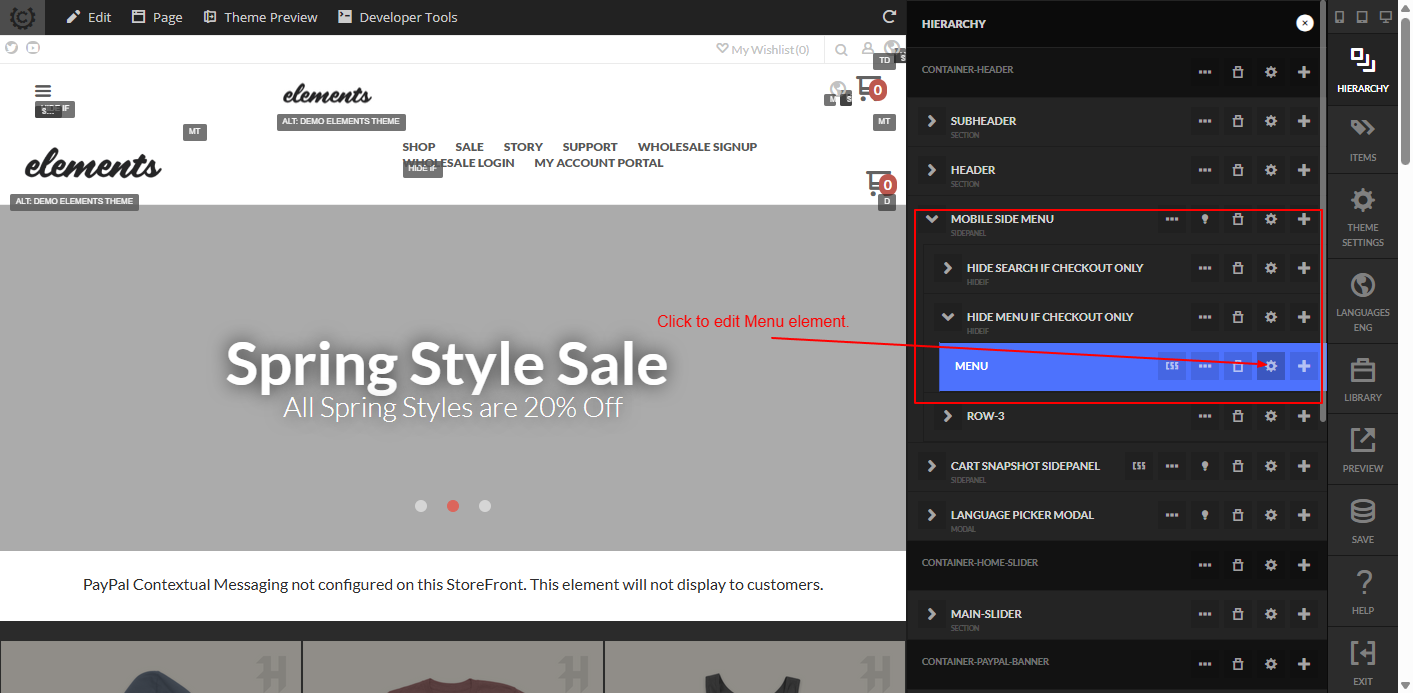Click the Save database icon
This screenshot has width=1413, height=693.
[x=1363, y=520]
